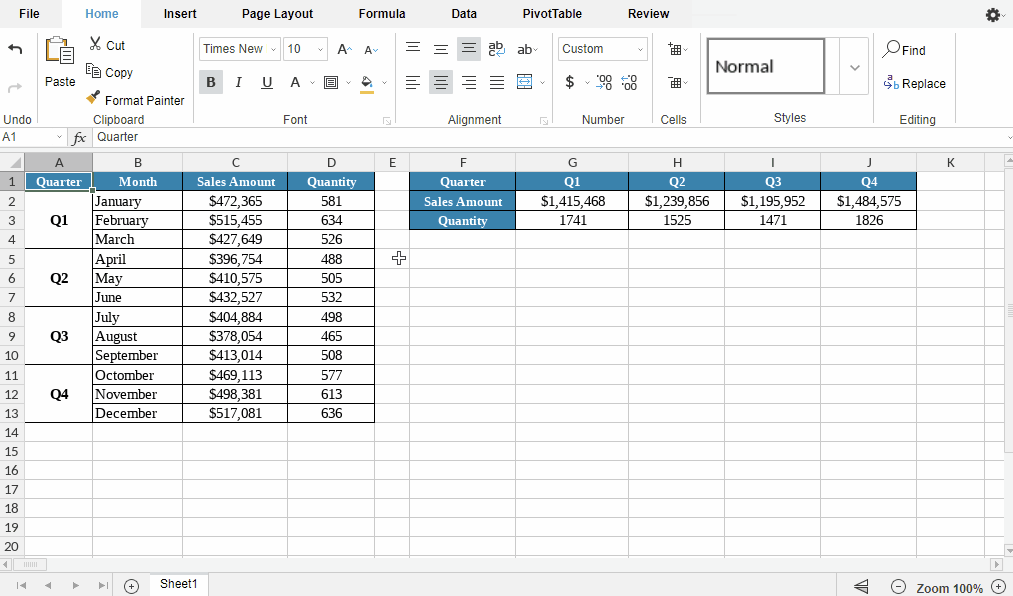Click the Undo arrow icon
1013x596 pixels.
15,49
